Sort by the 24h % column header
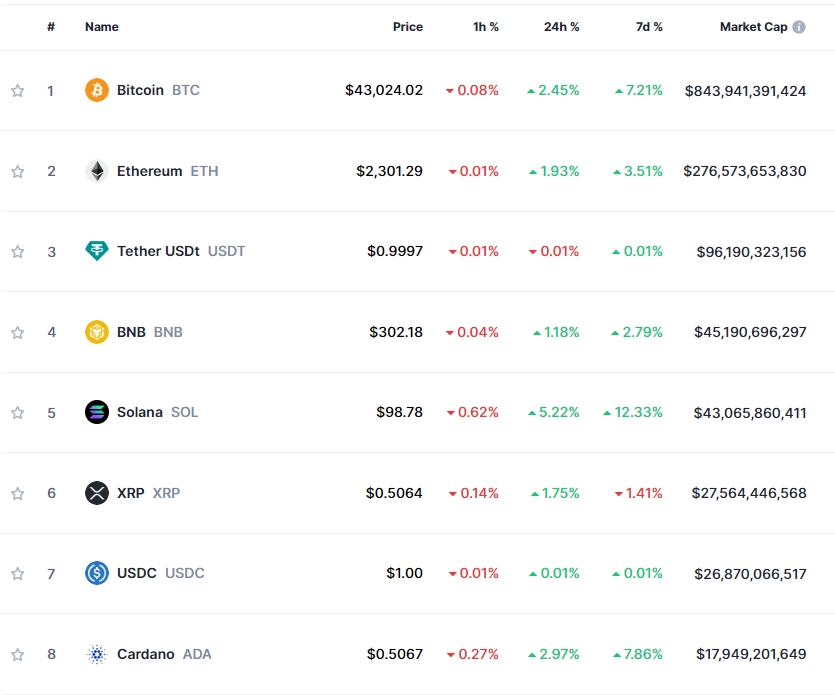Screen dimensions: 835x695 point(561,27)
